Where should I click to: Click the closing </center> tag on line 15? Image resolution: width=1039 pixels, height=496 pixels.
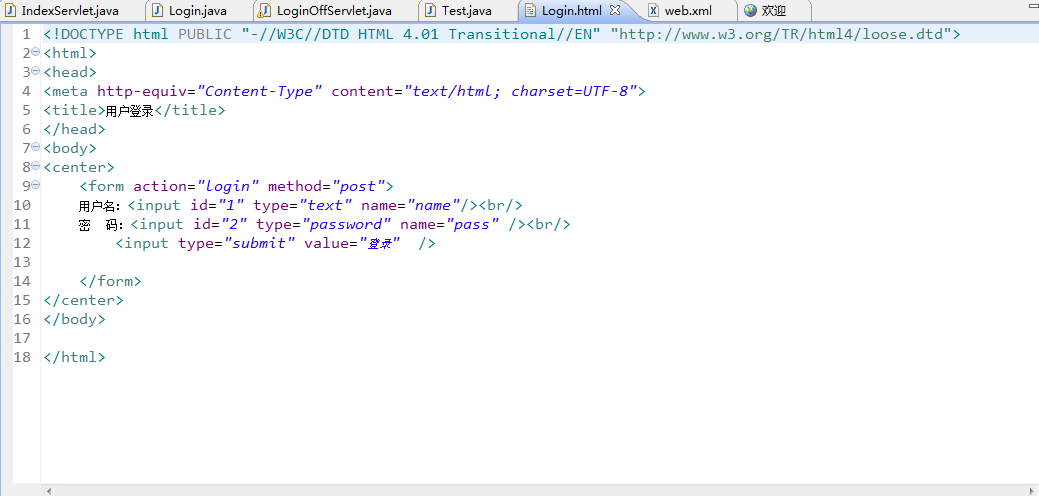click(83, 301)
